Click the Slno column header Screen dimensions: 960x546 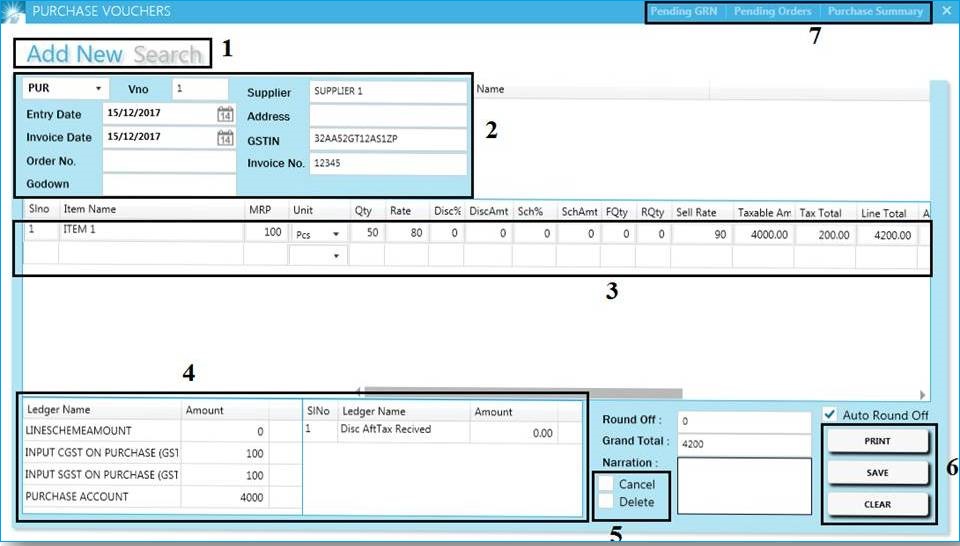(40, 209)
